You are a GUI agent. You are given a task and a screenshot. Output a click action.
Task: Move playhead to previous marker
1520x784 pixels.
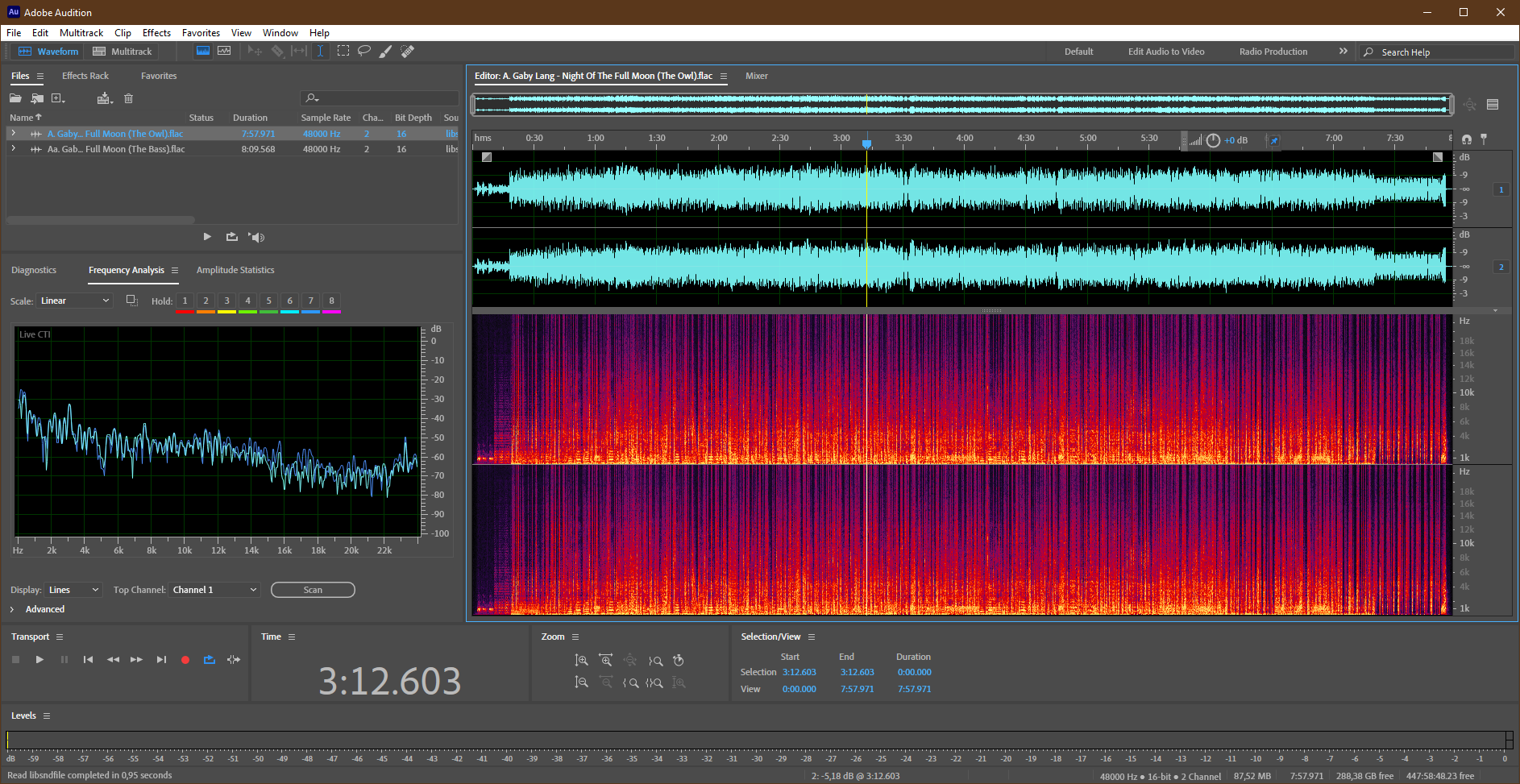88,659
